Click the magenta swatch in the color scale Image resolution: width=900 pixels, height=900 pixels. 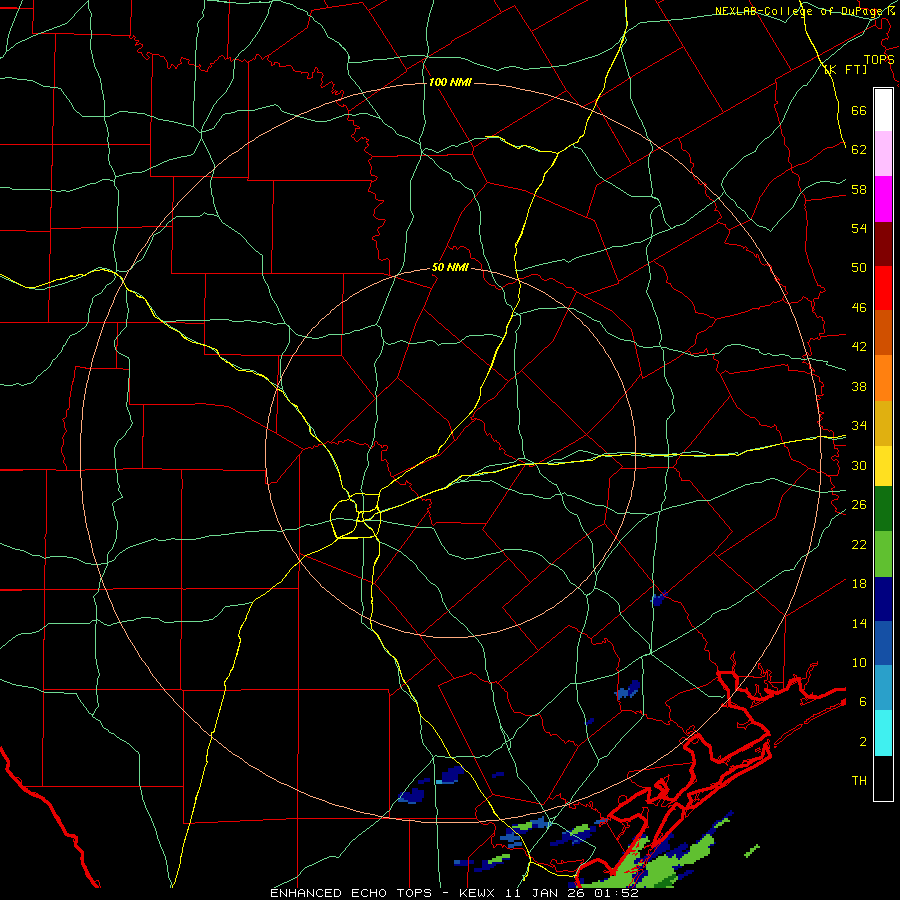point(883,199)
